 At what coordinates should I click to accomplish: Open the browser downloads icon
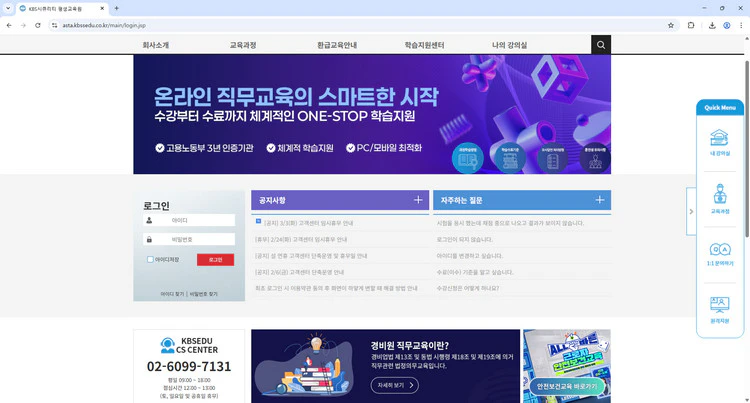(711, 25)
